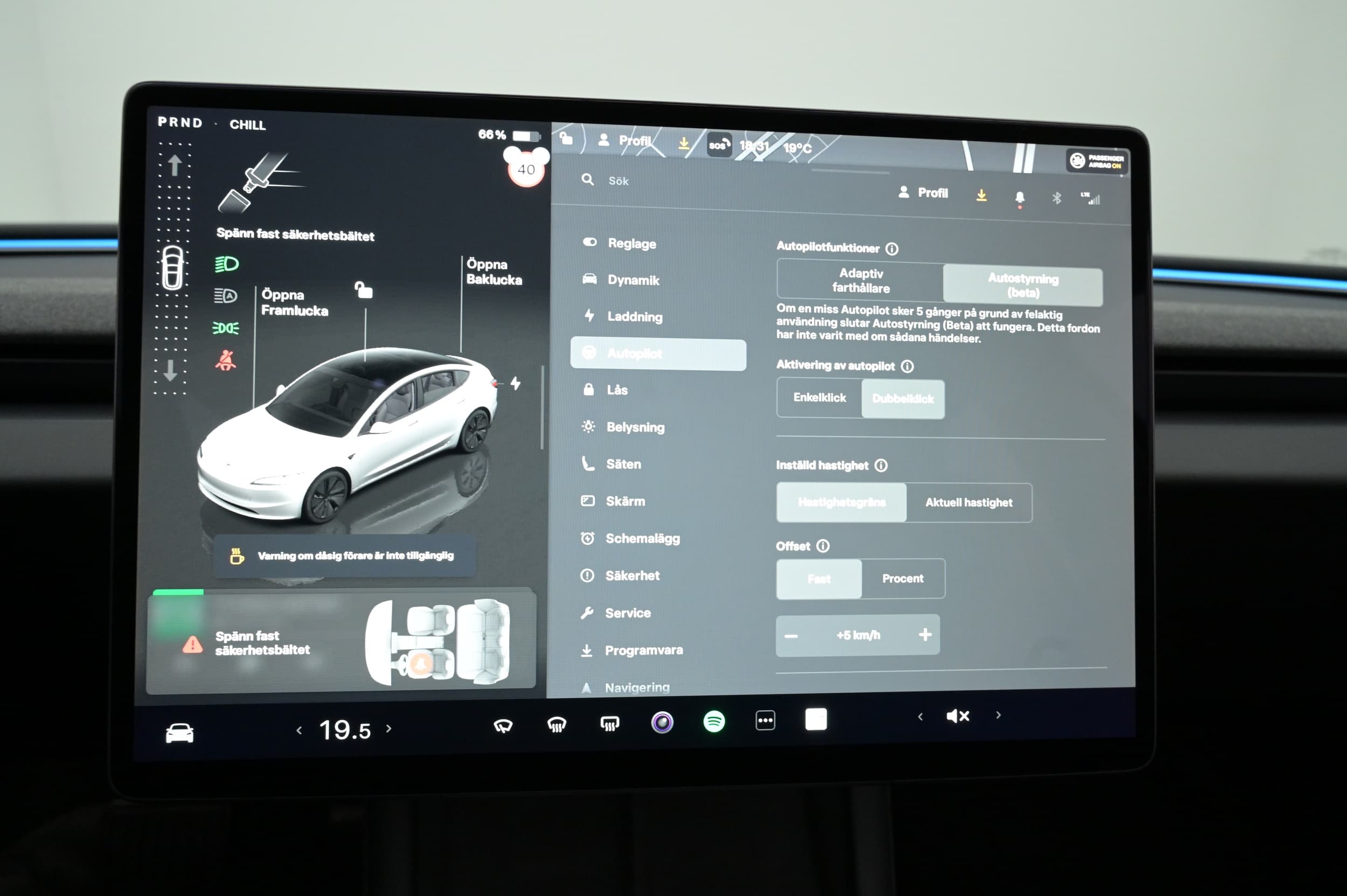The width and height of the screenshot is (1347, 896).
Task: Select Hastighetsgräns set speed
Action: click(841, 502)
